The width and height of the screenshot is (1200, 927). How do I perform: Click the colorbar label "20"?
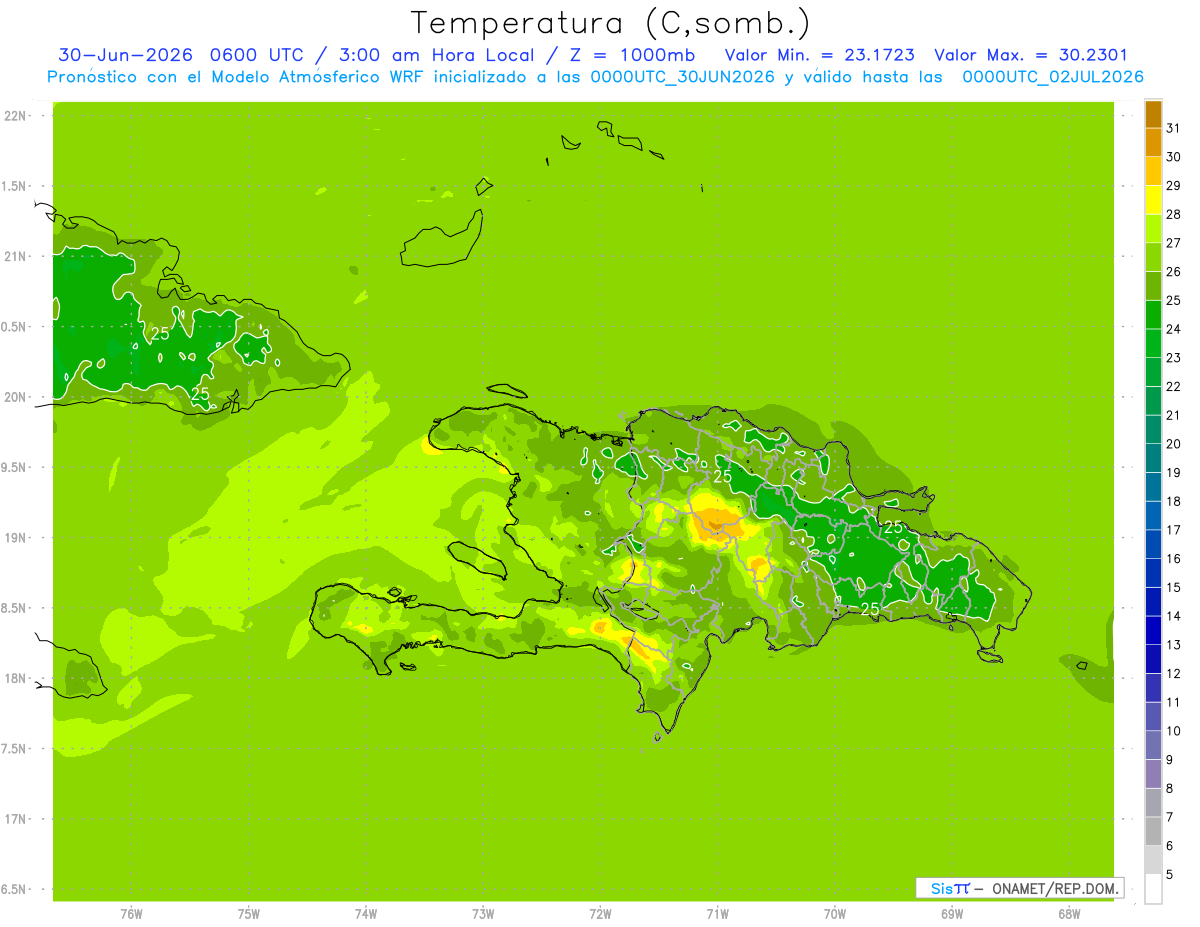coord(1173,444)
